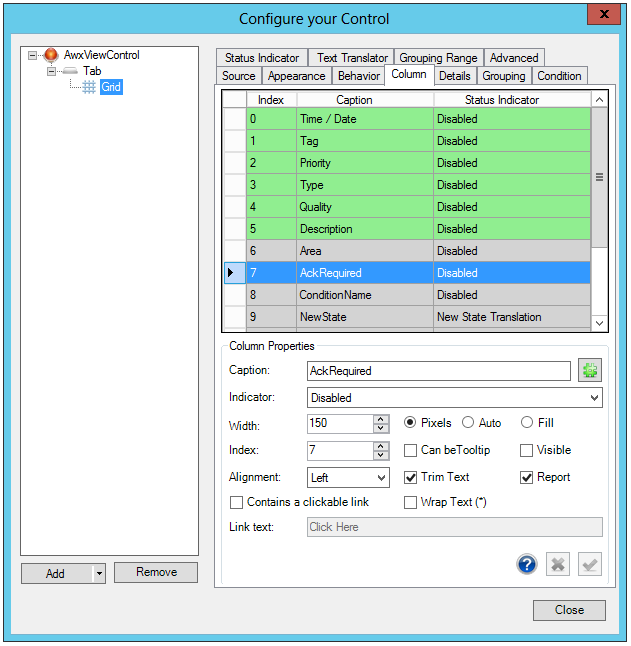Enable the Visible checkbox
Screen dimensions: 631x646
527,451
